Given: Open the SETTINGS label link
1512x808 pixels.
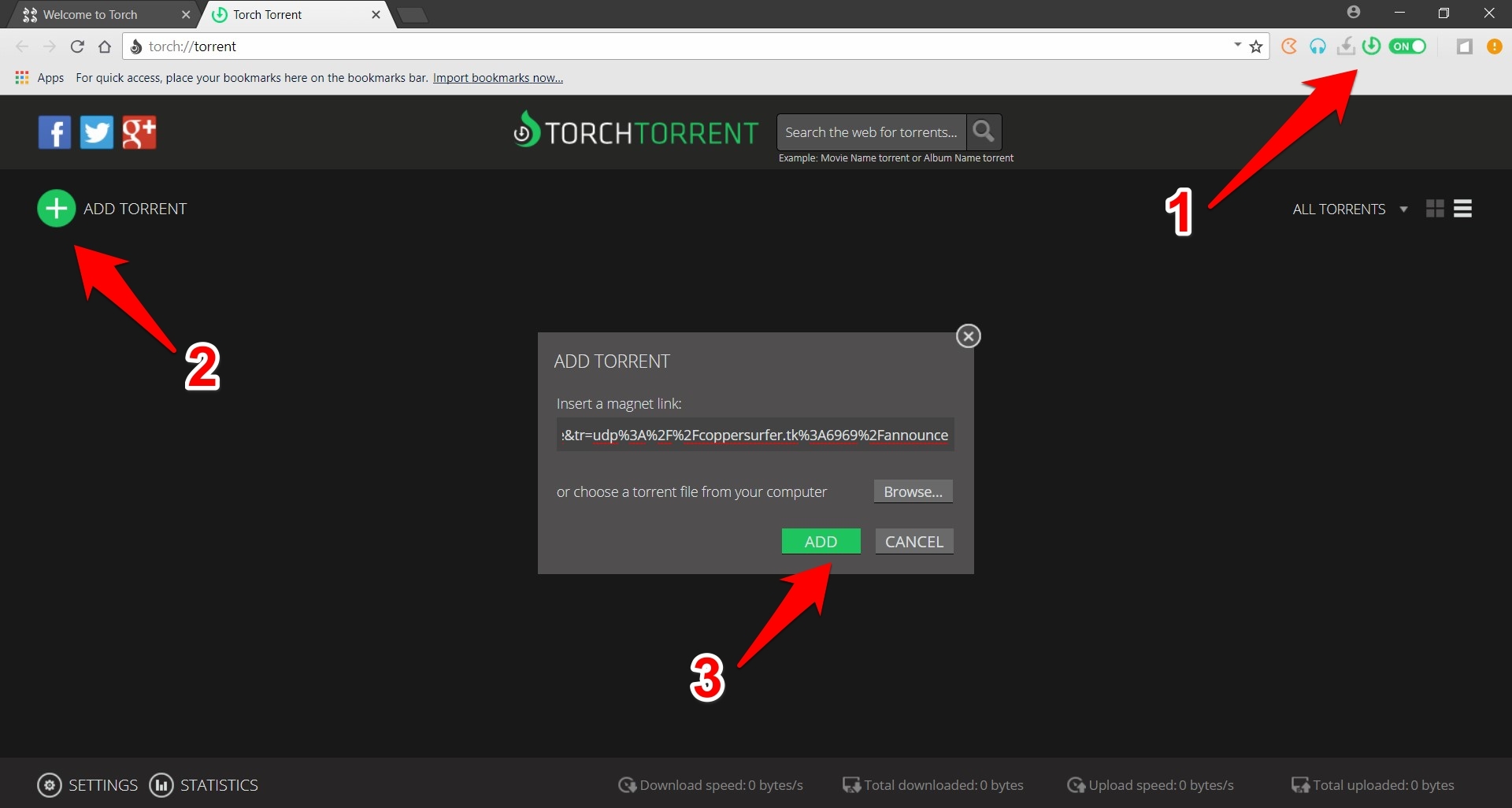Looking at the screenshot, I should [103, 785].
